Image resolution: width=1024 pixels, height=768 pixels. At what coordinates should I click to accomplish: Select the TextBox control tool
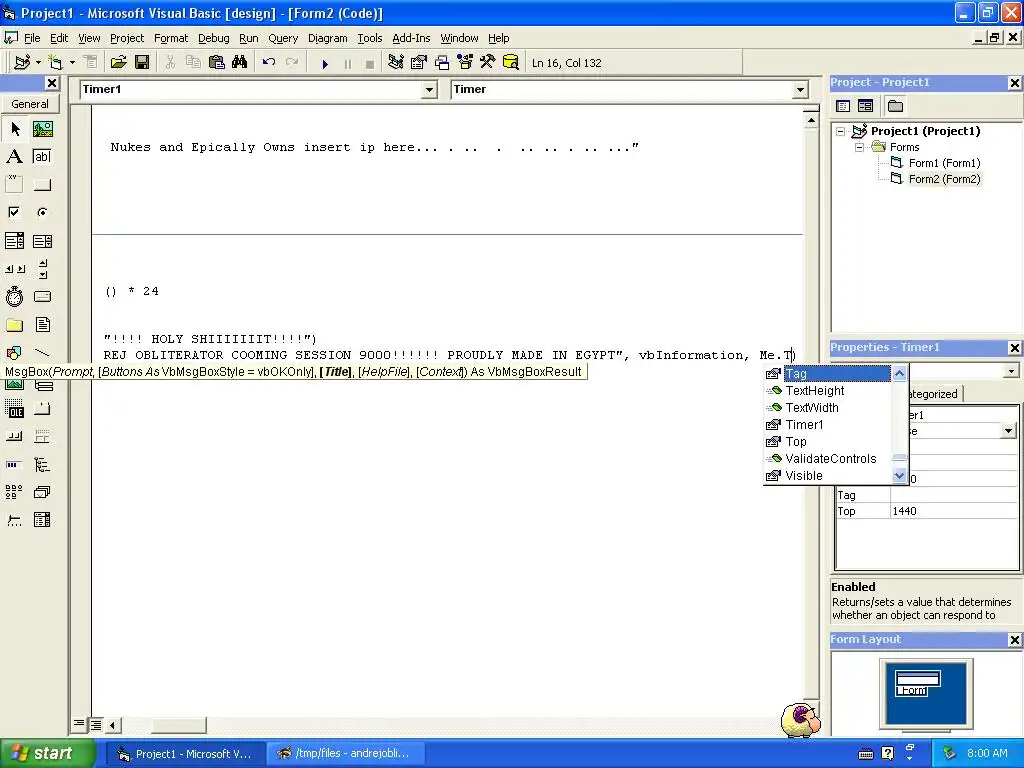point(42,157)
